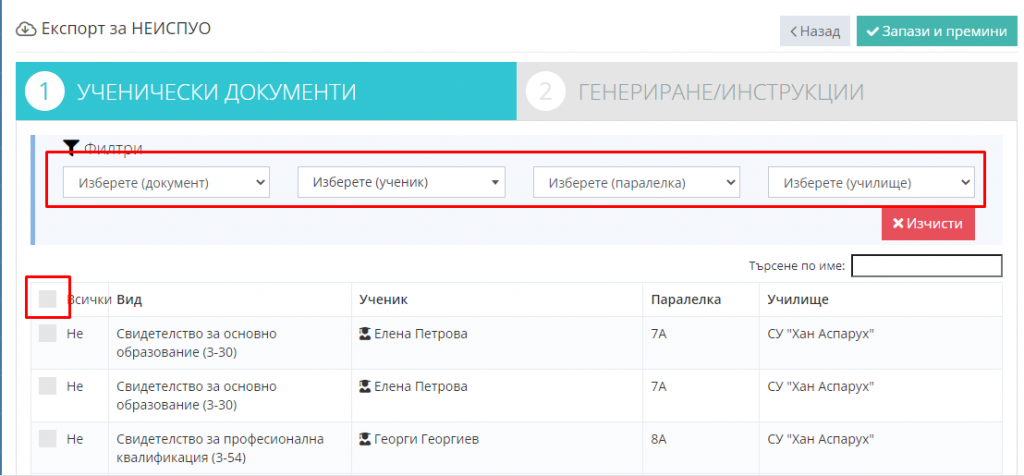Click the cloud export icon beside Експорт за НЕИСПУО

pyautogui.click(x=26, y=29)
